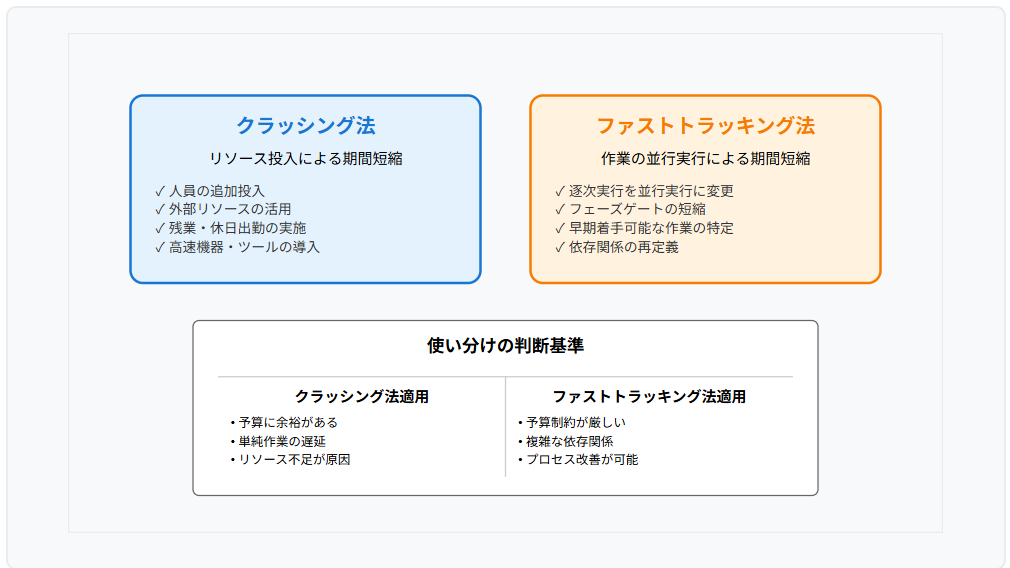The height and width of the screenshot is (568, 1010).
Task: Select the ファストトラッキング法適用 column header
Action: pos(649,397)
